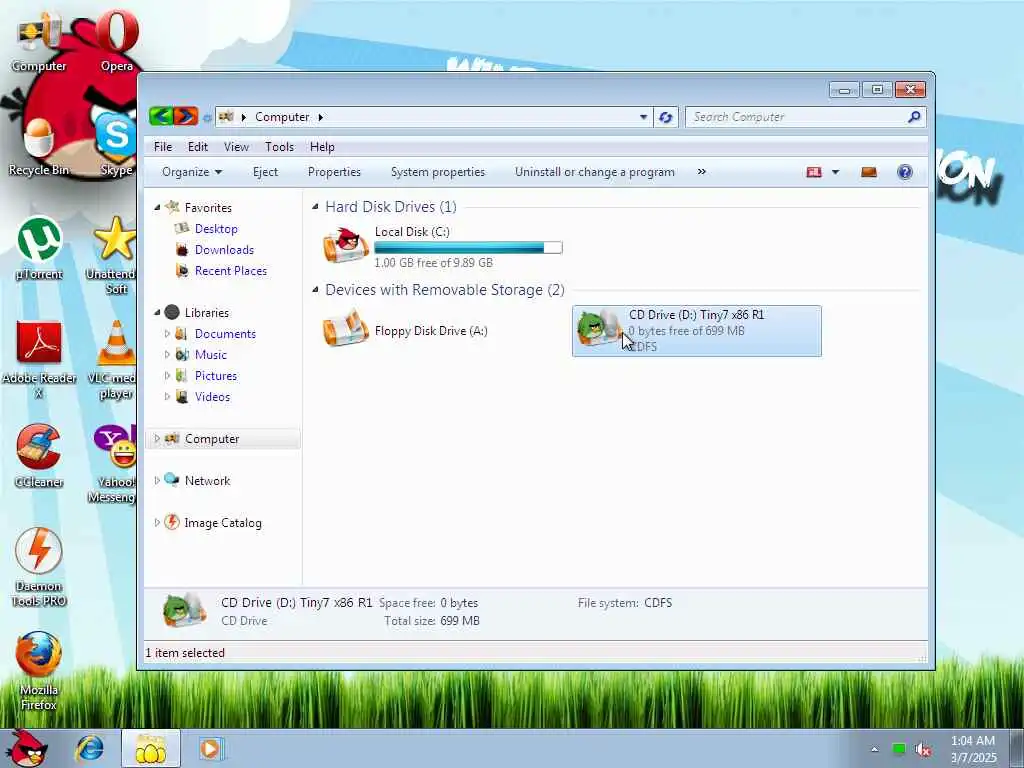Open µTorrent desktop shortcut
1024x768 pixels.
39,249
